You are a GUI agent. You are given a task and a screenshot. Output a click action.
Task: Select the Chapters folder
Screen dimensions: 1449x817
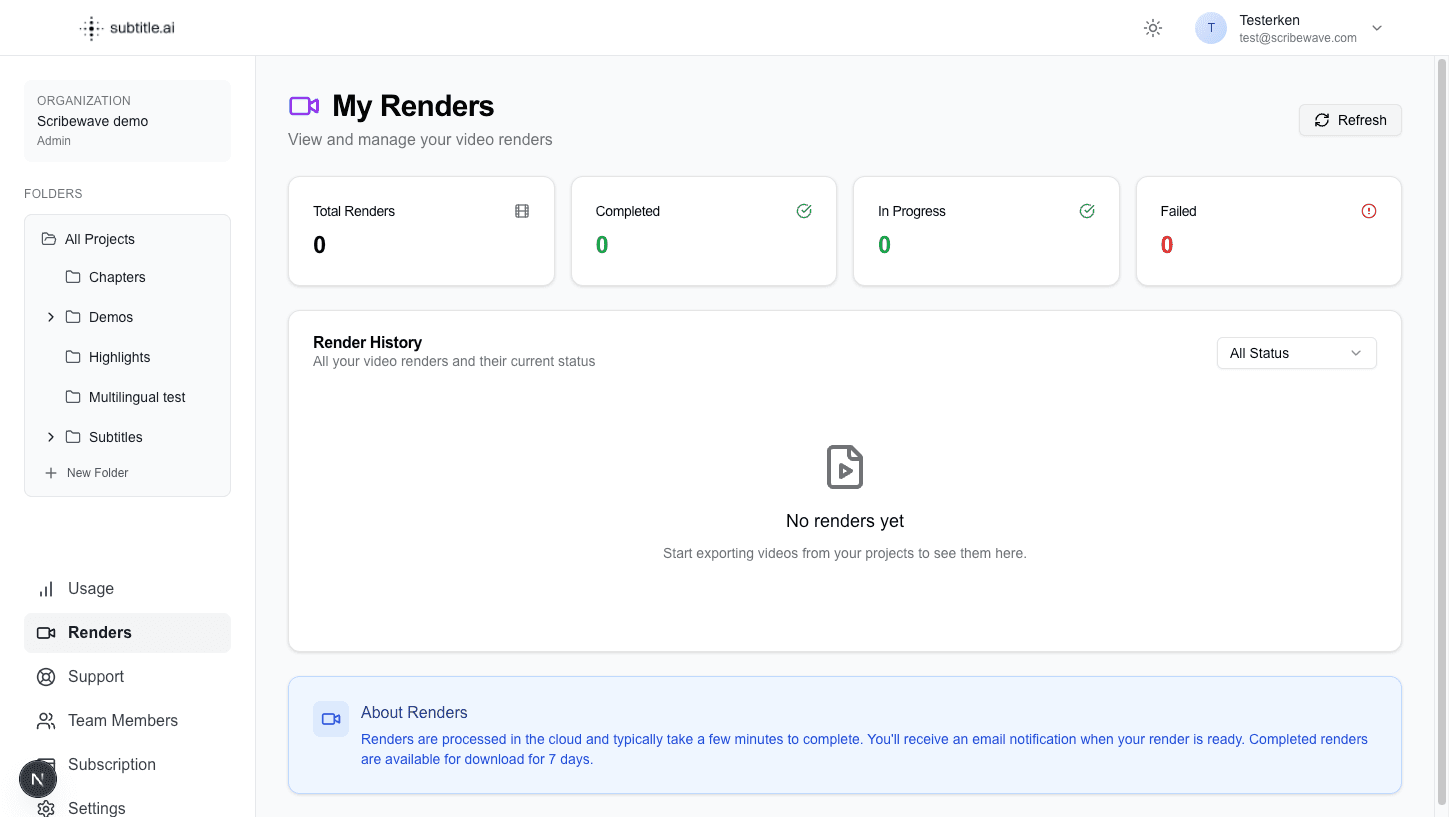pos(116,277)
